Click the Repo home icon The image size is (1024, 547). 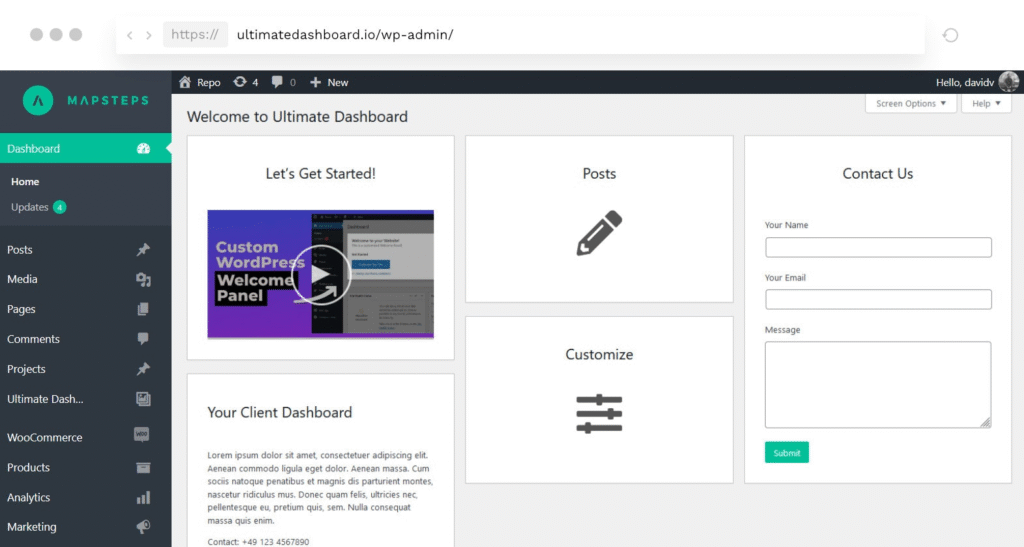185,82
